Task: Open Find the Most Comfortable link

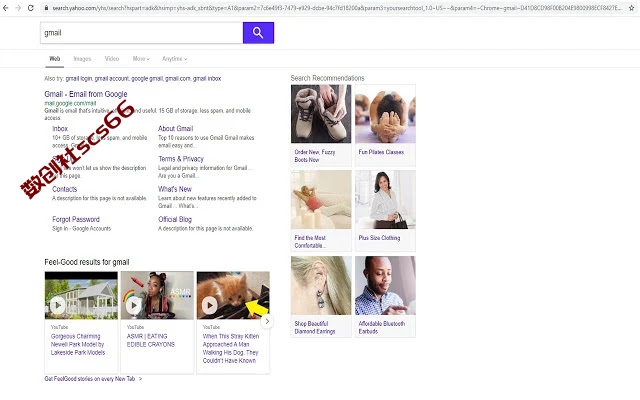Action: point(310,242)
